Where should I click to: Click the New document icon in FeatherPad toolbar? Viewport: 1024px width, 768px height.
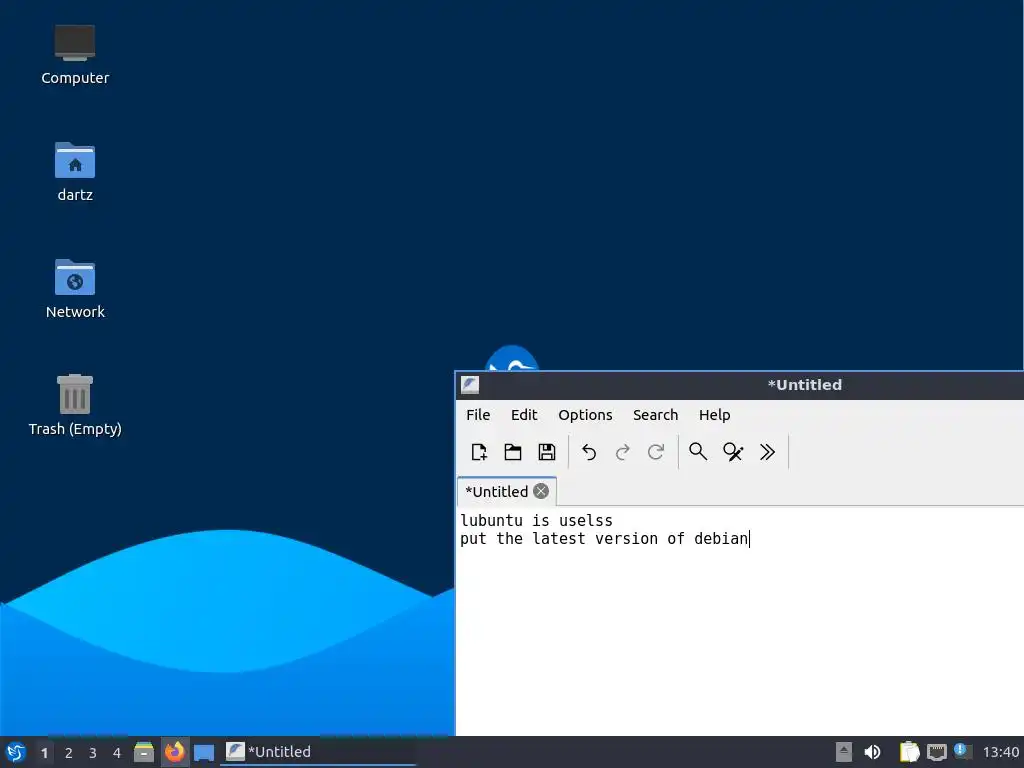[x=479, y=452]
